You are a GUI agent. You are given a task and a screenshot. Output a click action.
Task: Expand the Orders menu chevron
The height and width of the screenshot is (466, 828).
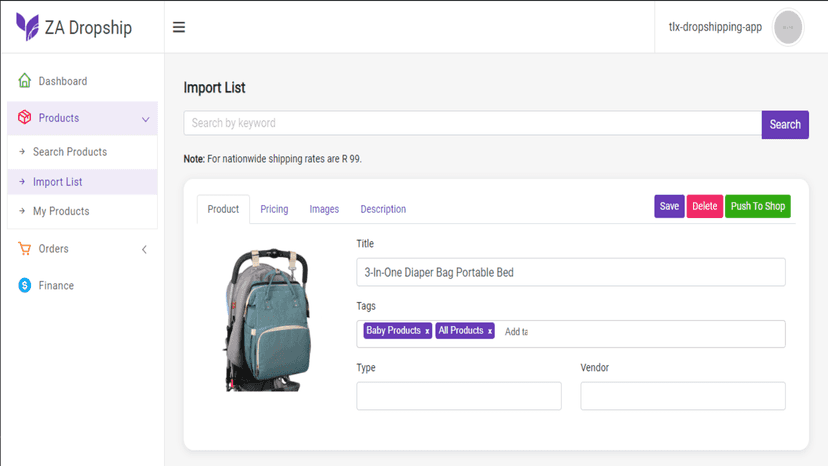click(144, 249)
